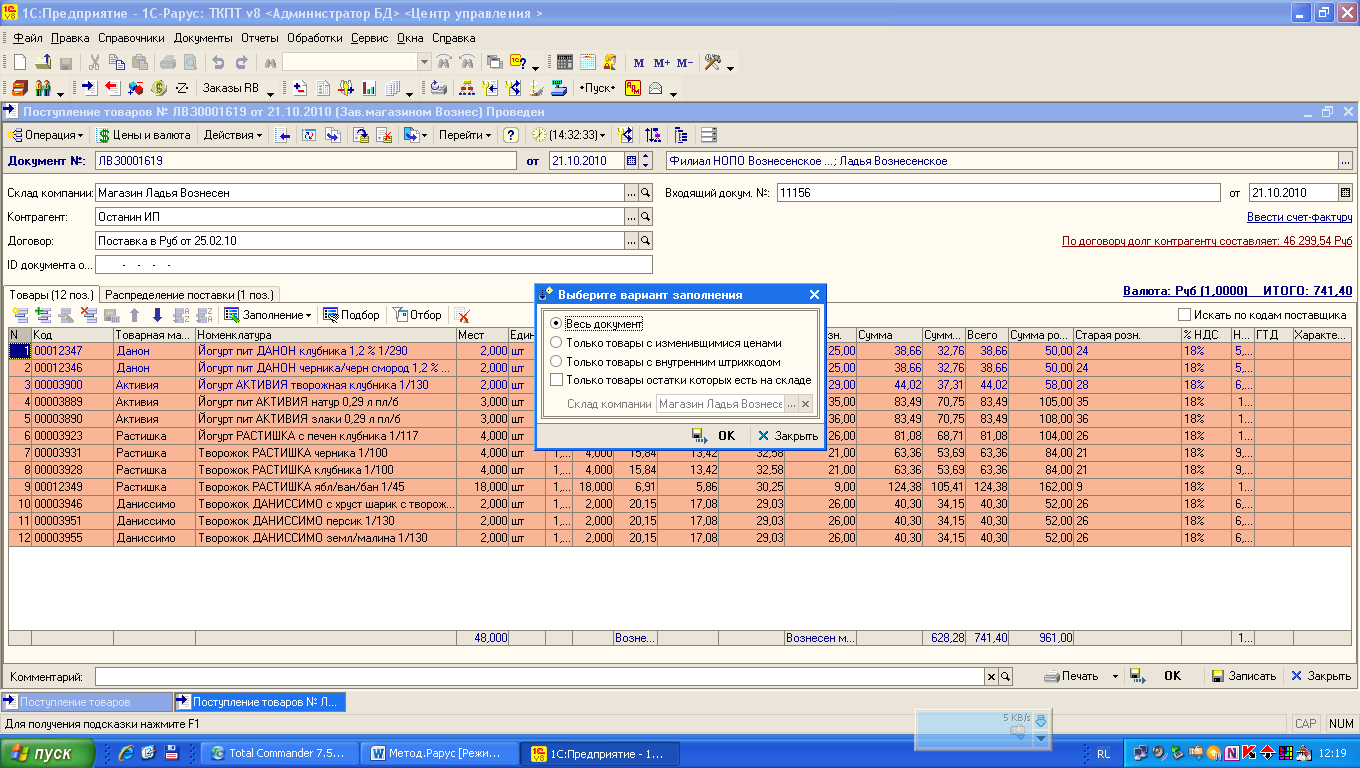Click OK in the fill variant dialog

(726, 435)
